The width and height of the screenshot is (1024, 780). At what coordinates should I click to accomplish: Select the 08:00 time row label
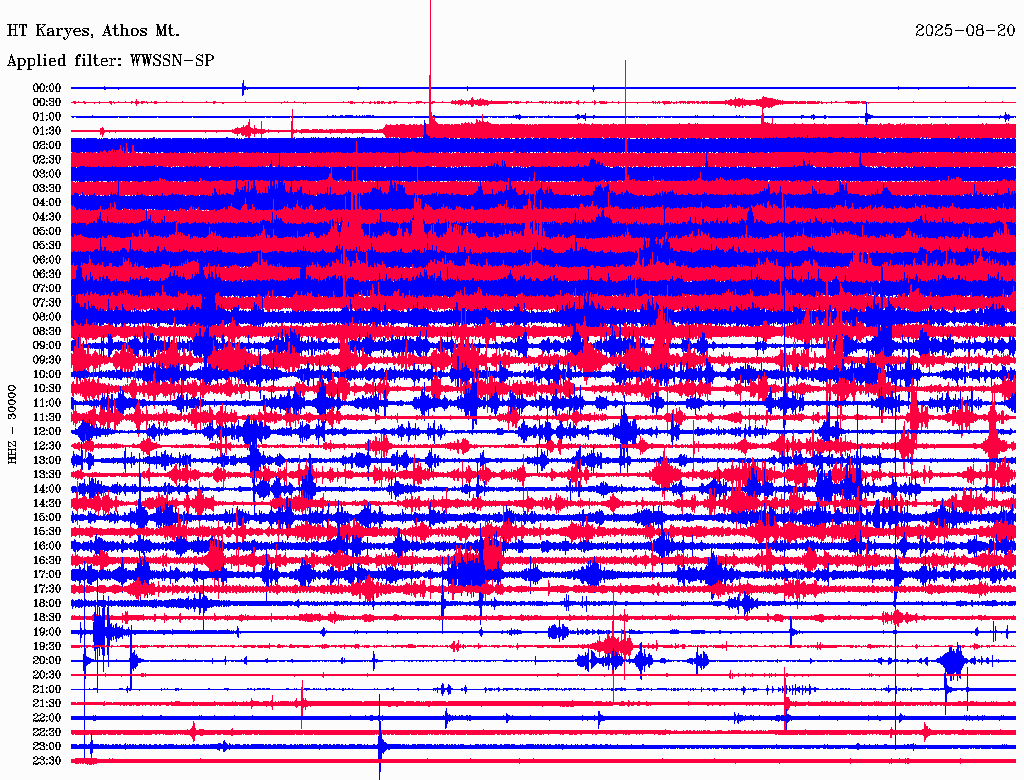(47, 317)
